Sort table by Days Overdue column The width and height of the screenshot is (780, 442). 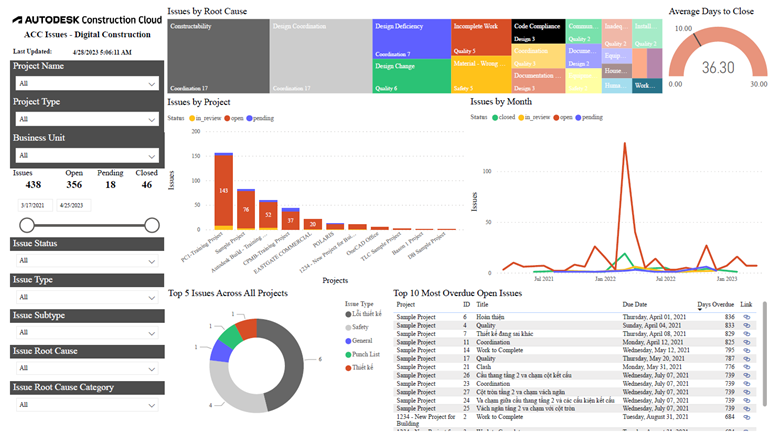pyautogui.click(x=715, y=305)
